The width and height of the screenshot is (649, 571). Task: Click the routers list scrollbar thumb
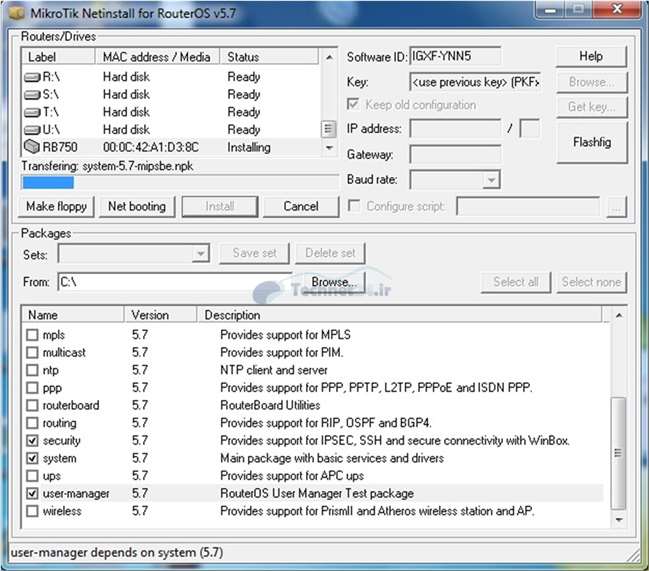click(x=328, y=129)
